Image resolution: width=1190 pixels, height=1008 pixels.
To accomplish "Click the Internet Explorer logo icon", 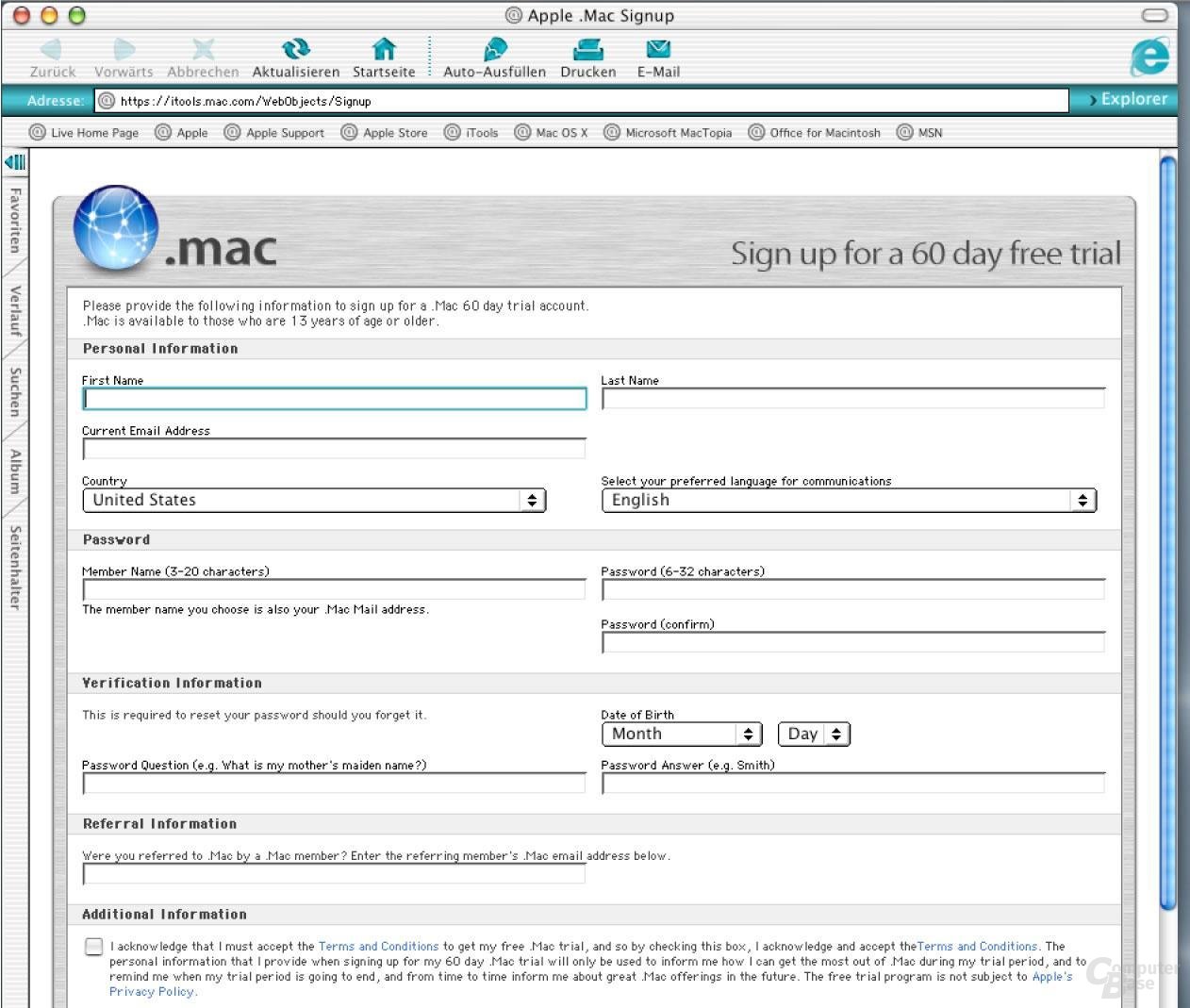I will [x=1149, y=58].
